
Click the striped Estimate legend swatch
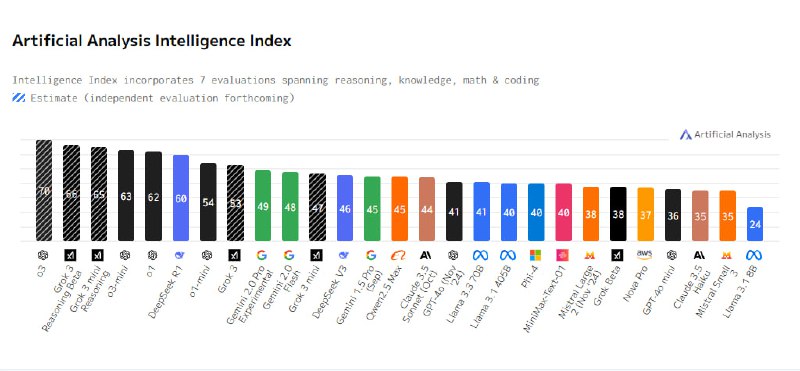click(19, 98)
